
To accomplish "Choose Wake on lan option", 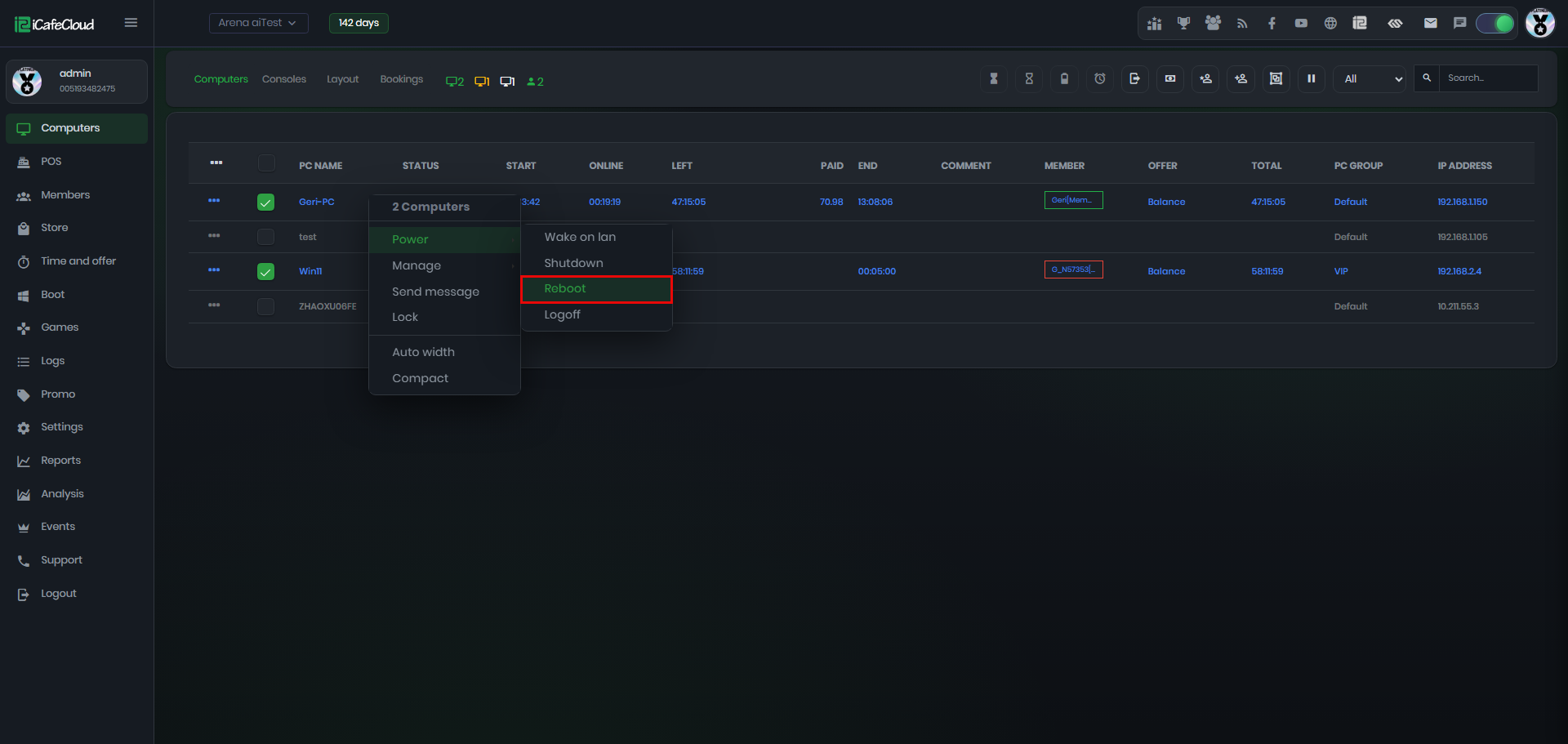I will pos(596,237).
